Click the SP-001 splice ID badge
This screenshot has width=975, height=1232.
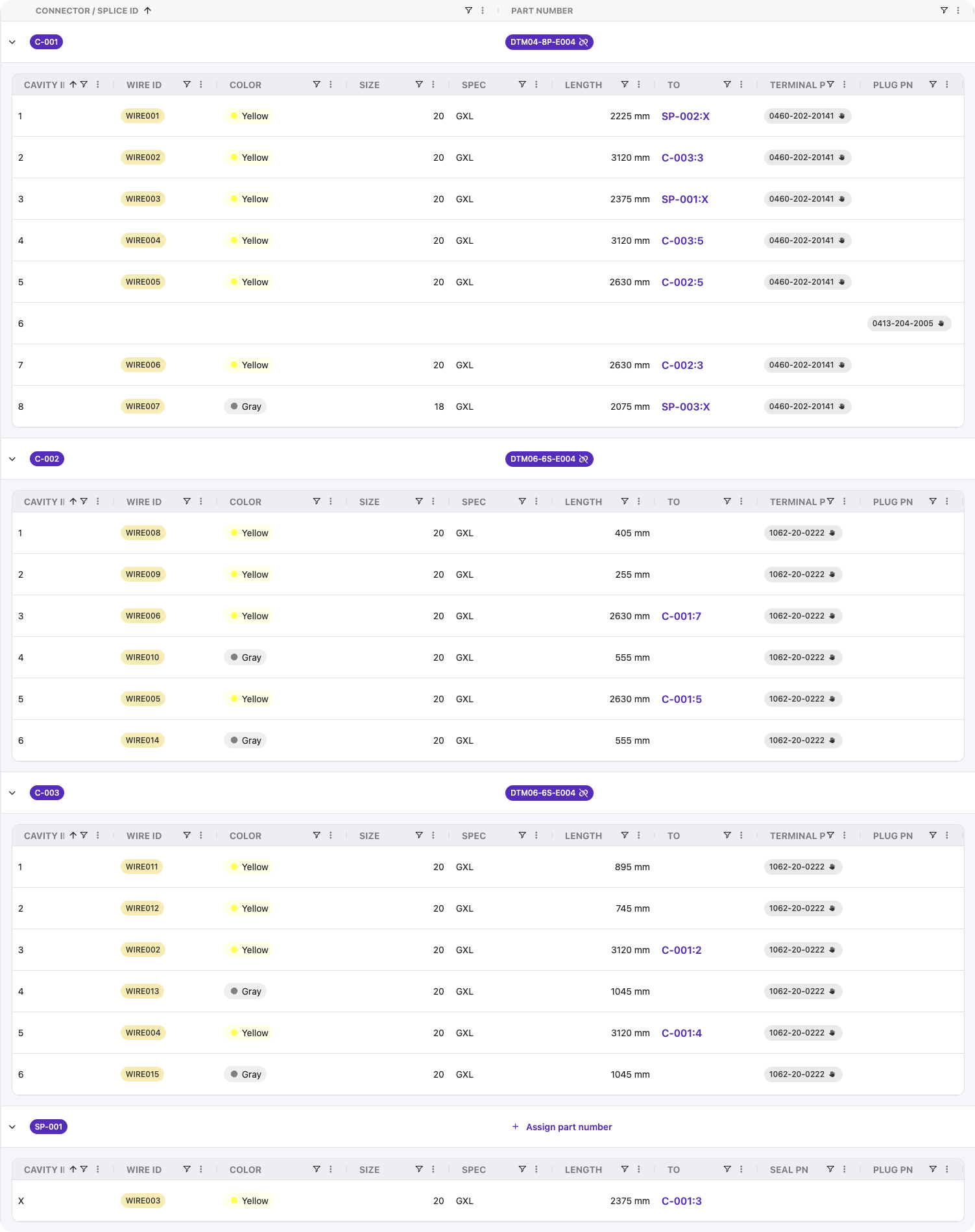coord(49,1127)
